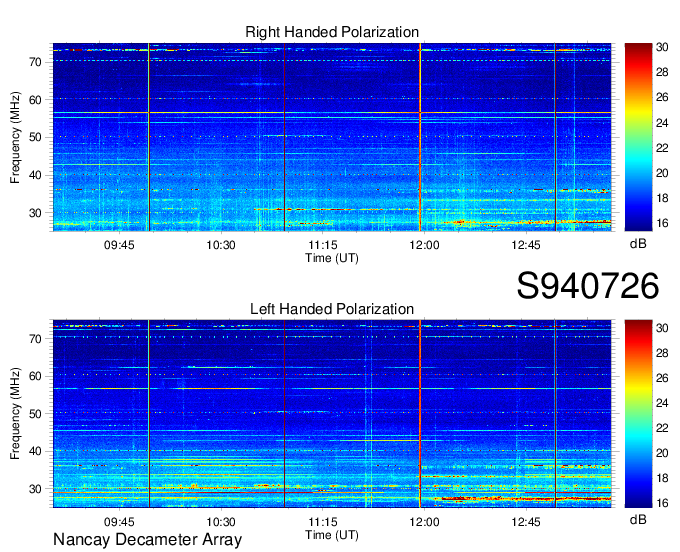Click the 26 dB tick on upper colorbar
Image resolution: width=680 pixels, height=552 pixels.
[662, 98]
